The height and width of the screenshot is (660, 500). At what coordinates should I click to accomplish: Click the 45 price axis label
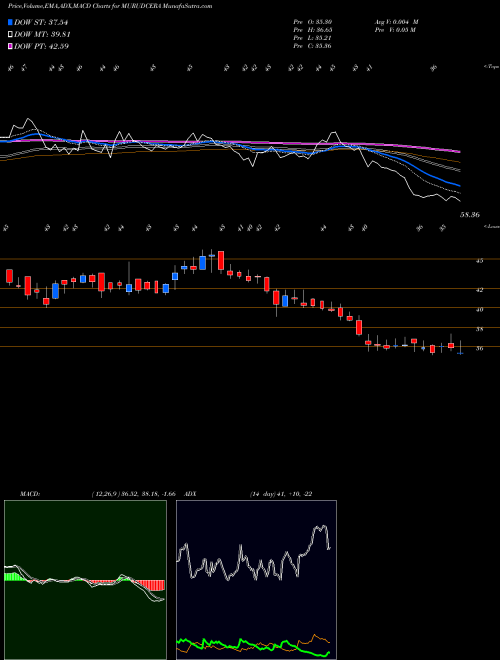point(479,261)
